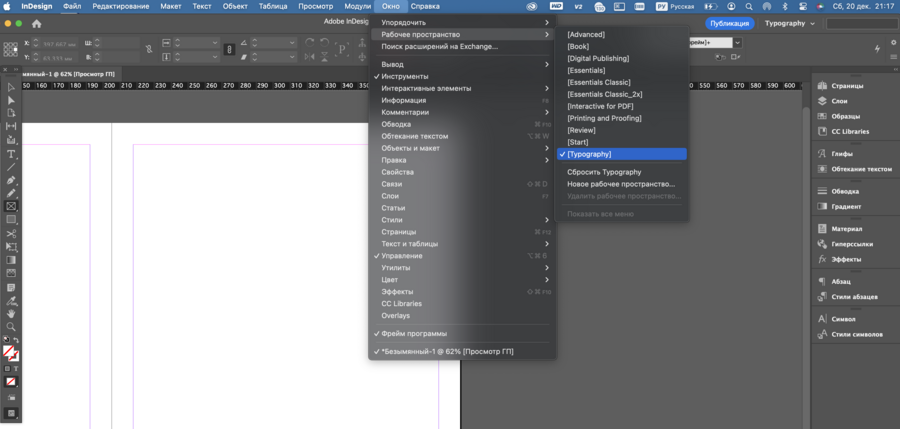Open Spotlight search in menu bar
Image resolution: width=900 pixels, height=429 pixels.
click(749, 6)
